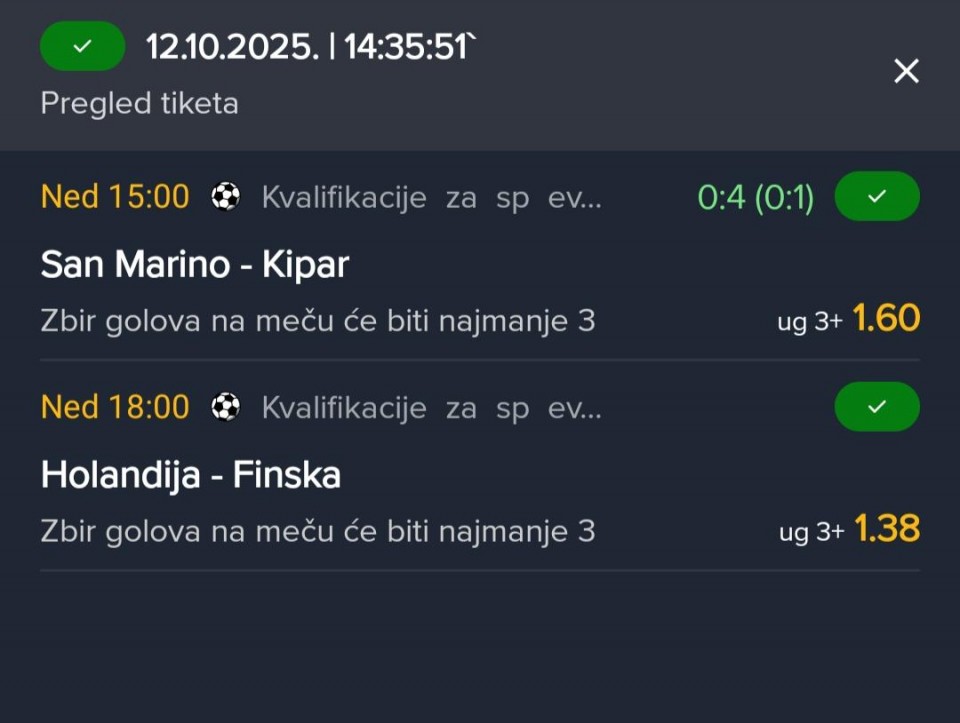Click the Ned 15:00 kickoff time
This screenshot has height=723, width=960.
[115, 197]
